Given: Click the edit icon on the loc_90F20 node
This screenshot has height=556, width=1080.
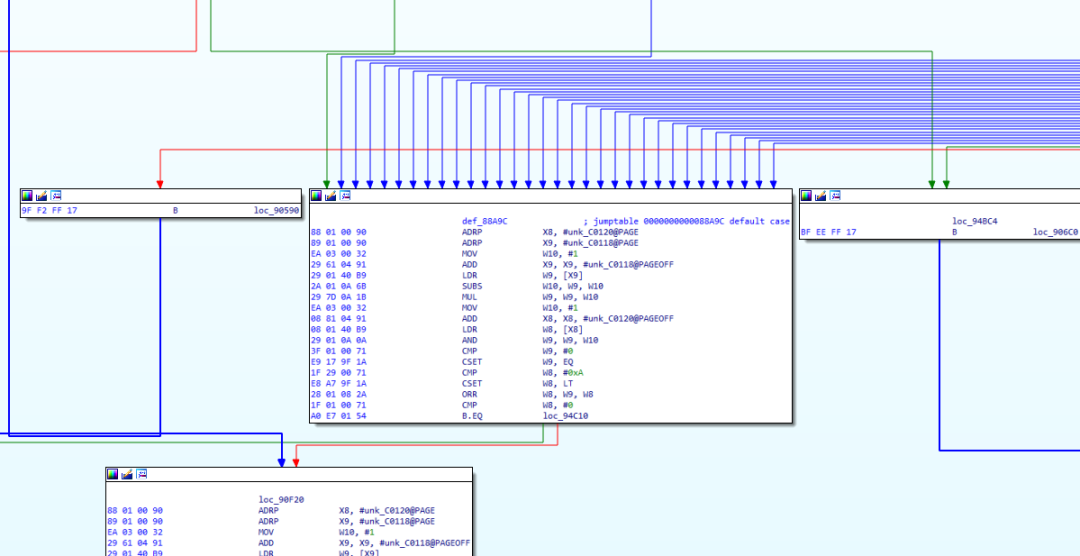Looking at the screenshot, I should (127, 474).
